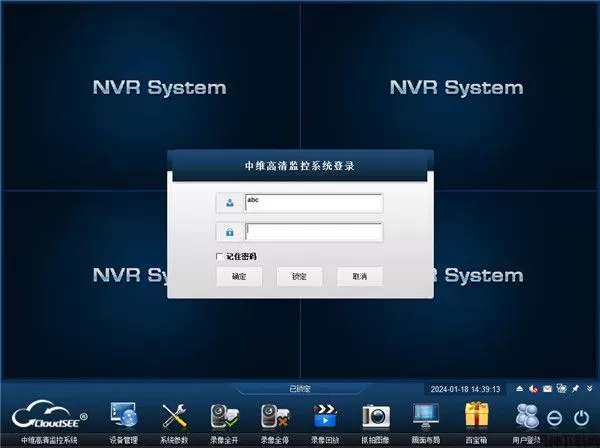The height and width of the screenshot is (448, 600).
Task: Click the eject triangle status icon
Action: [x=519, y=389]
